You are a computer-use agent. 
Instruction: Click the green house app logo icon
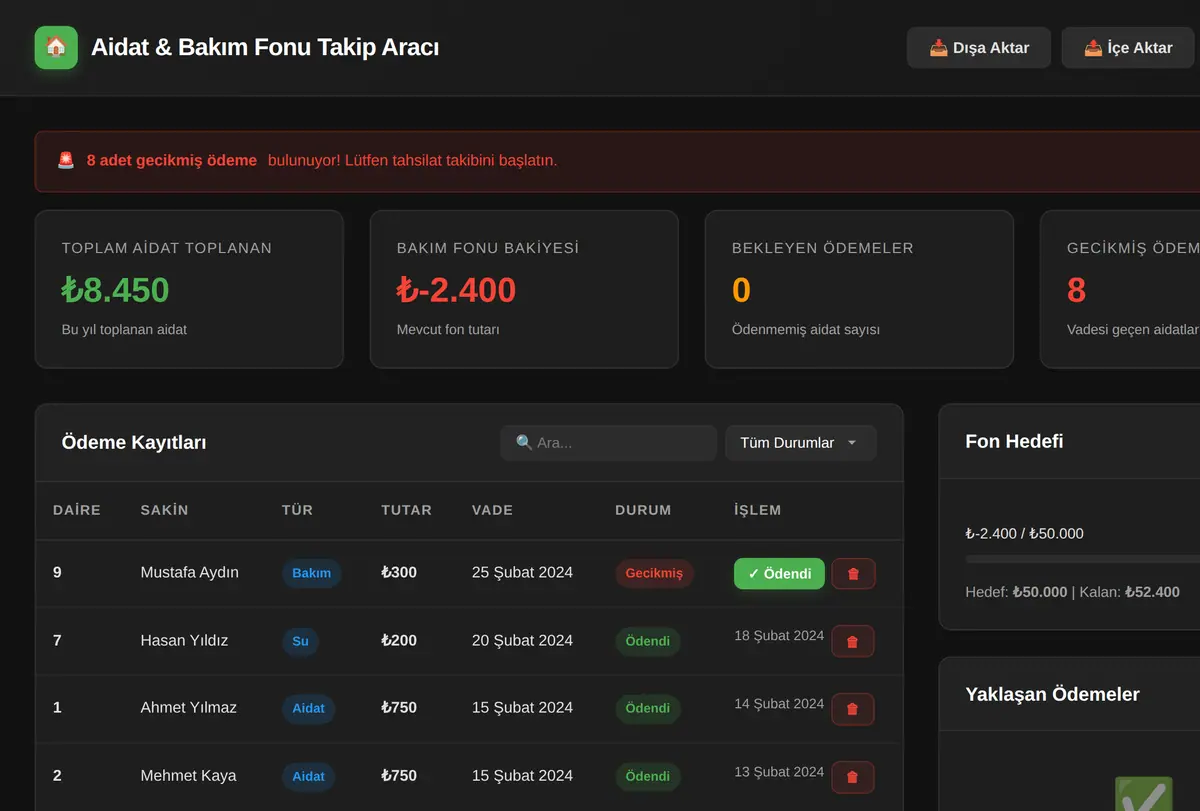[x=56, y=47]
